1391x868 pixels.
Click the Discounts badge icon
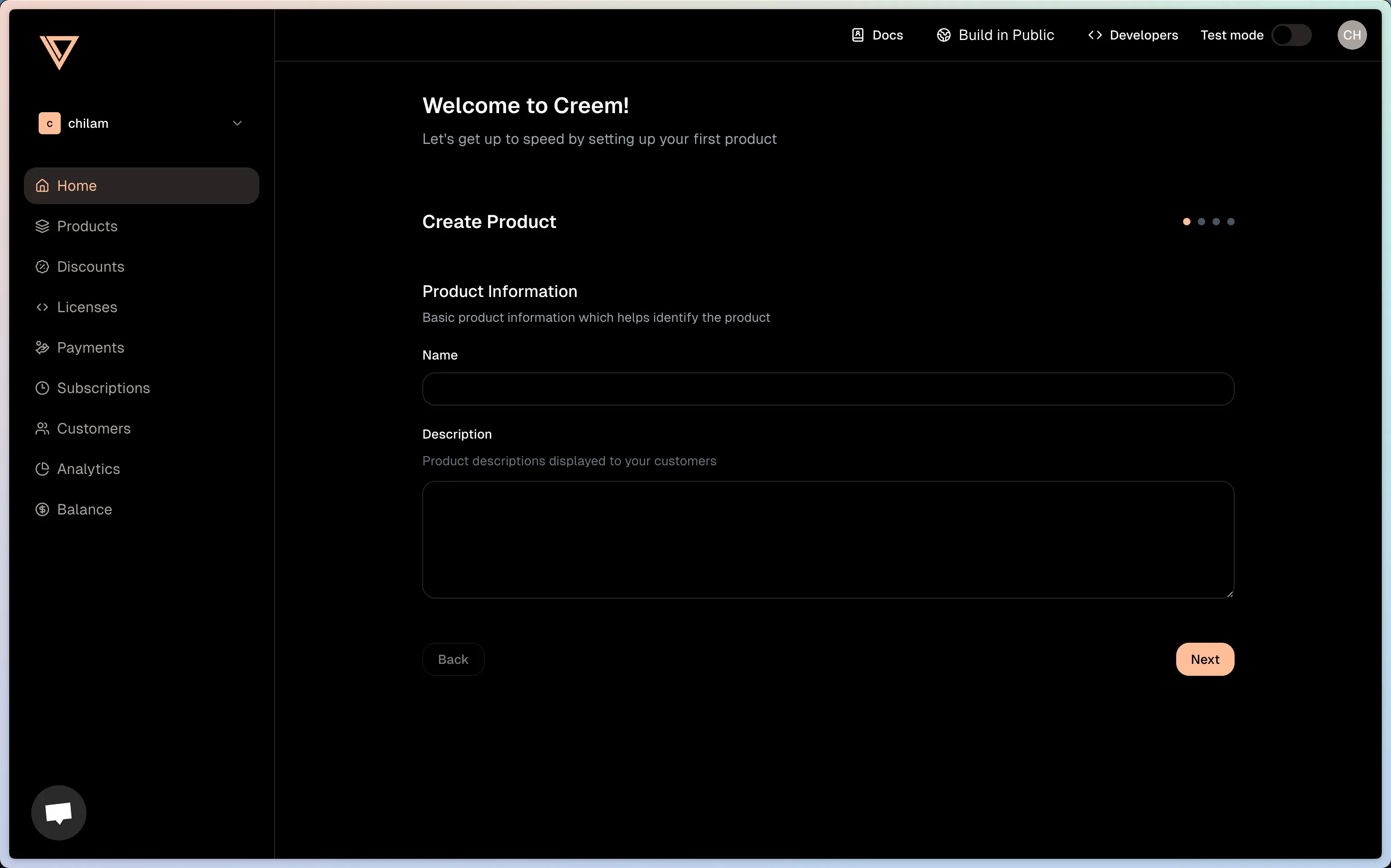coord(42,266)
